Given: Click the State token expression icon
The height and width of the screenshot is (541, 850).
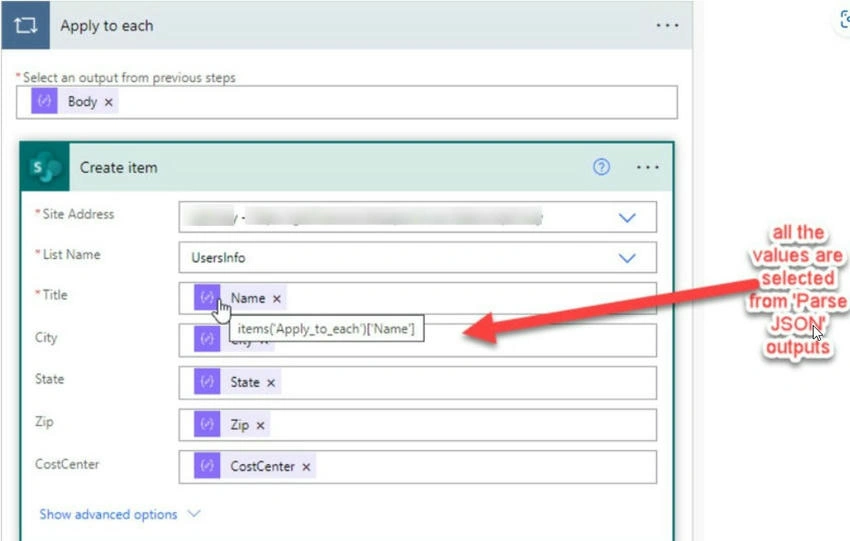Looking at the screenshot, I should 207,382.
